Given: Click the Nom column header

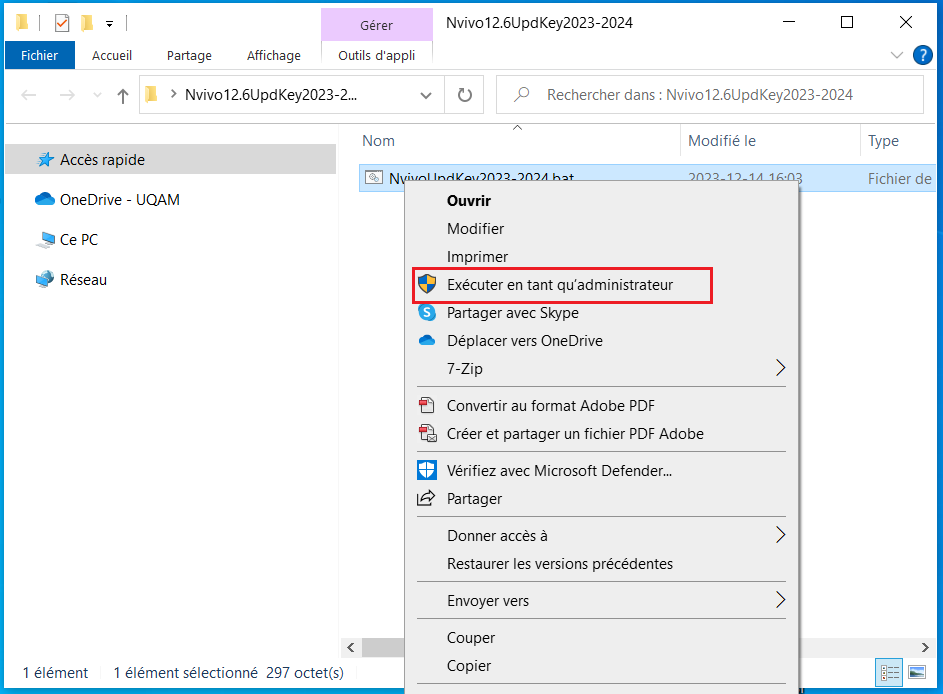Looking at the screenshot, I should click(379, 141).
